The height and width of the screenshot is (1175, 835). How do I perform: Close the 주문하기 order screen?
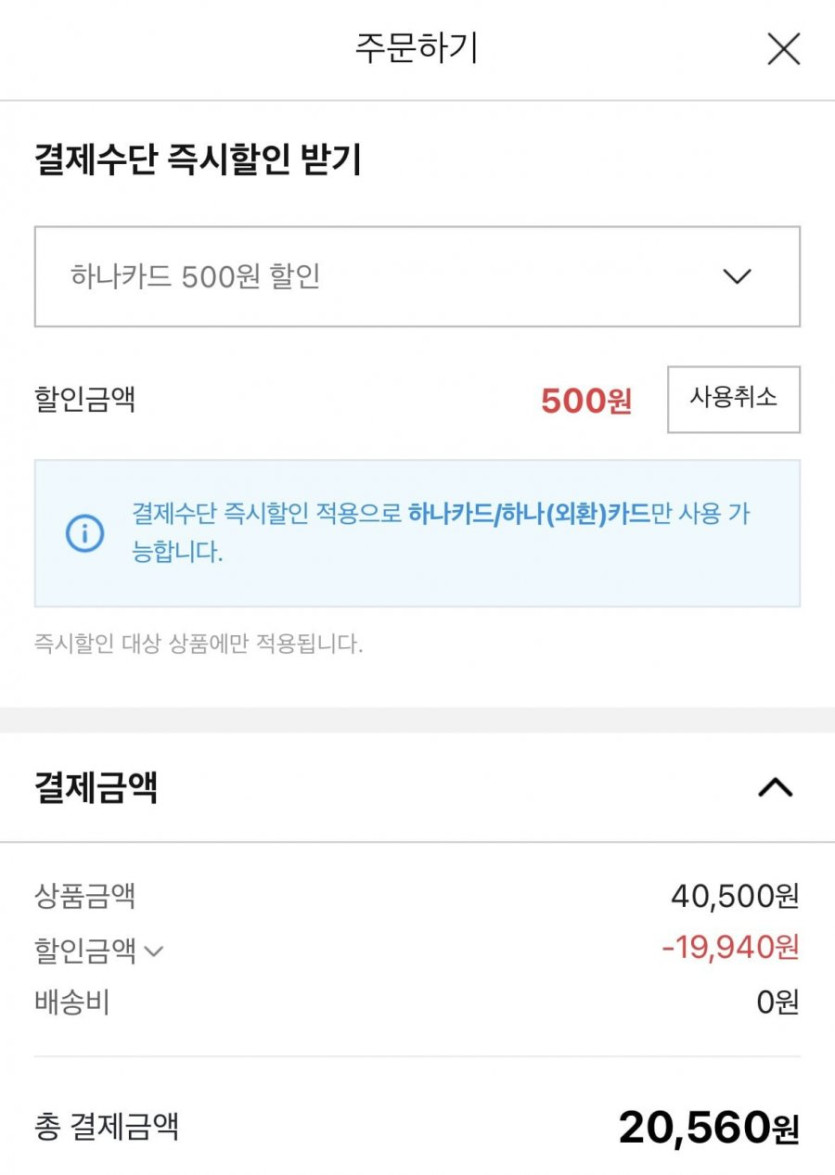pyautogui.click(x=783, y=49)
